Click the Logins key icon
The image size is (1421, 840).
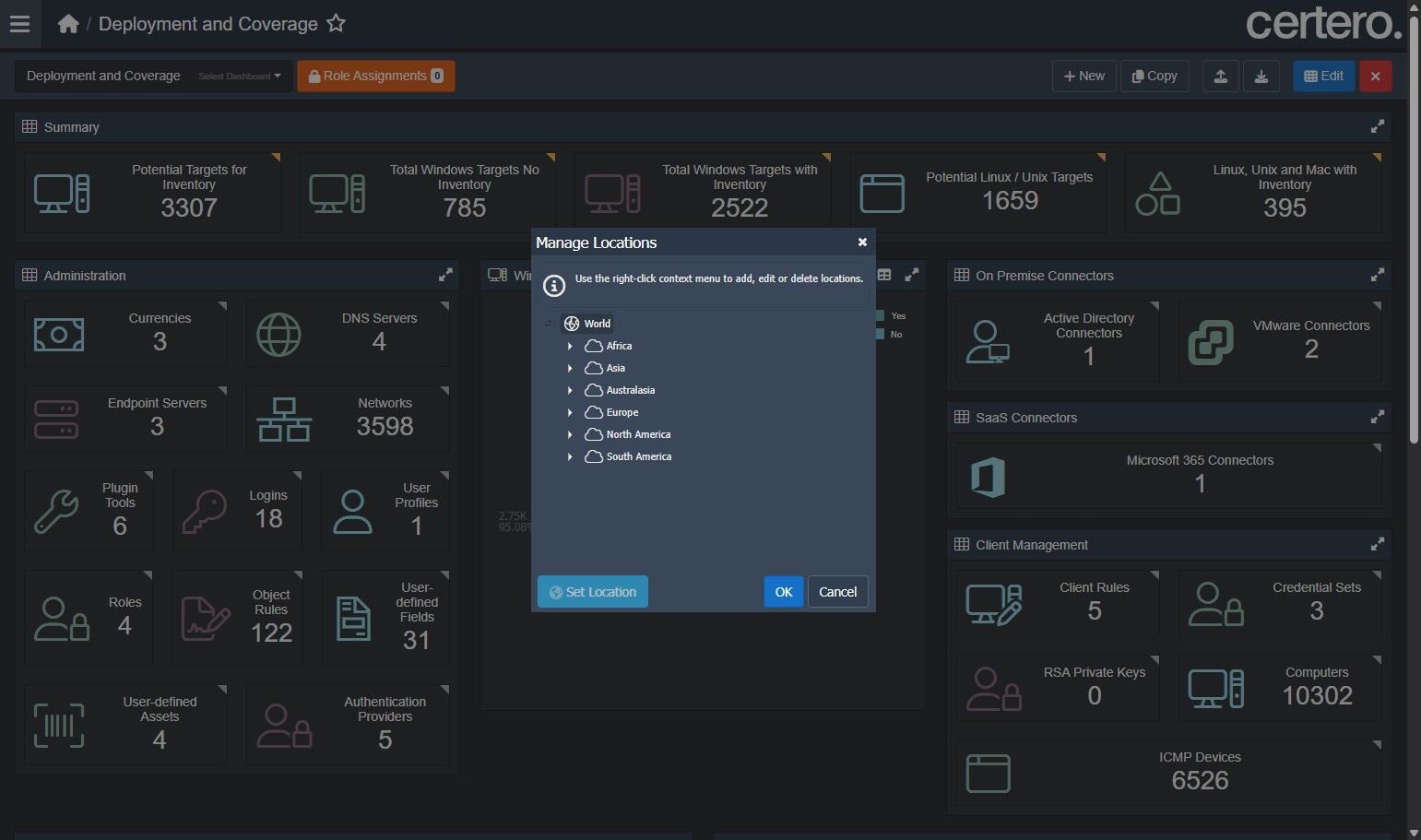point(205,512)
